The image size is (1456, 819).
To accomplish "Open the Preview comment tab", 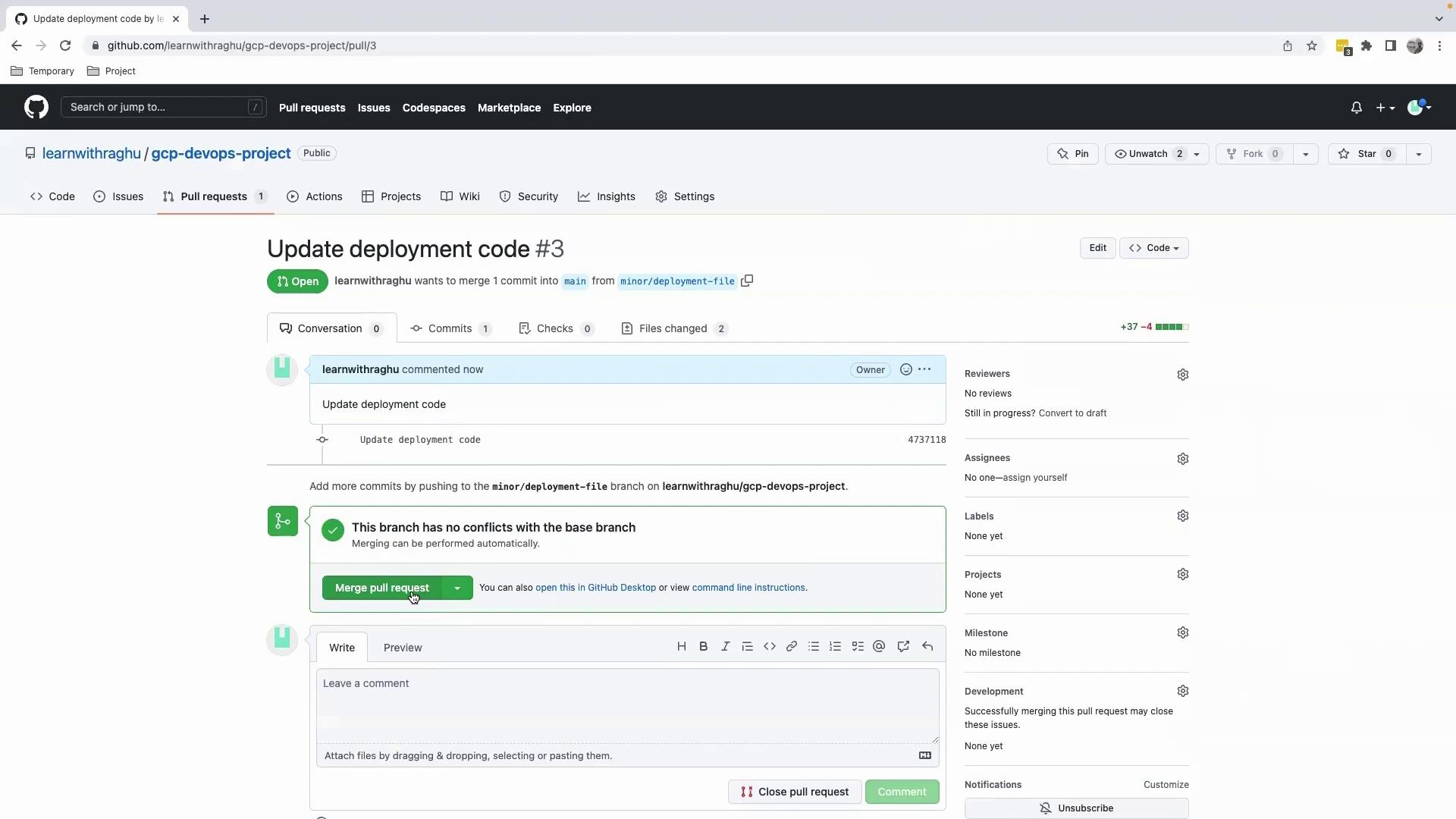I will coord(403,648).
